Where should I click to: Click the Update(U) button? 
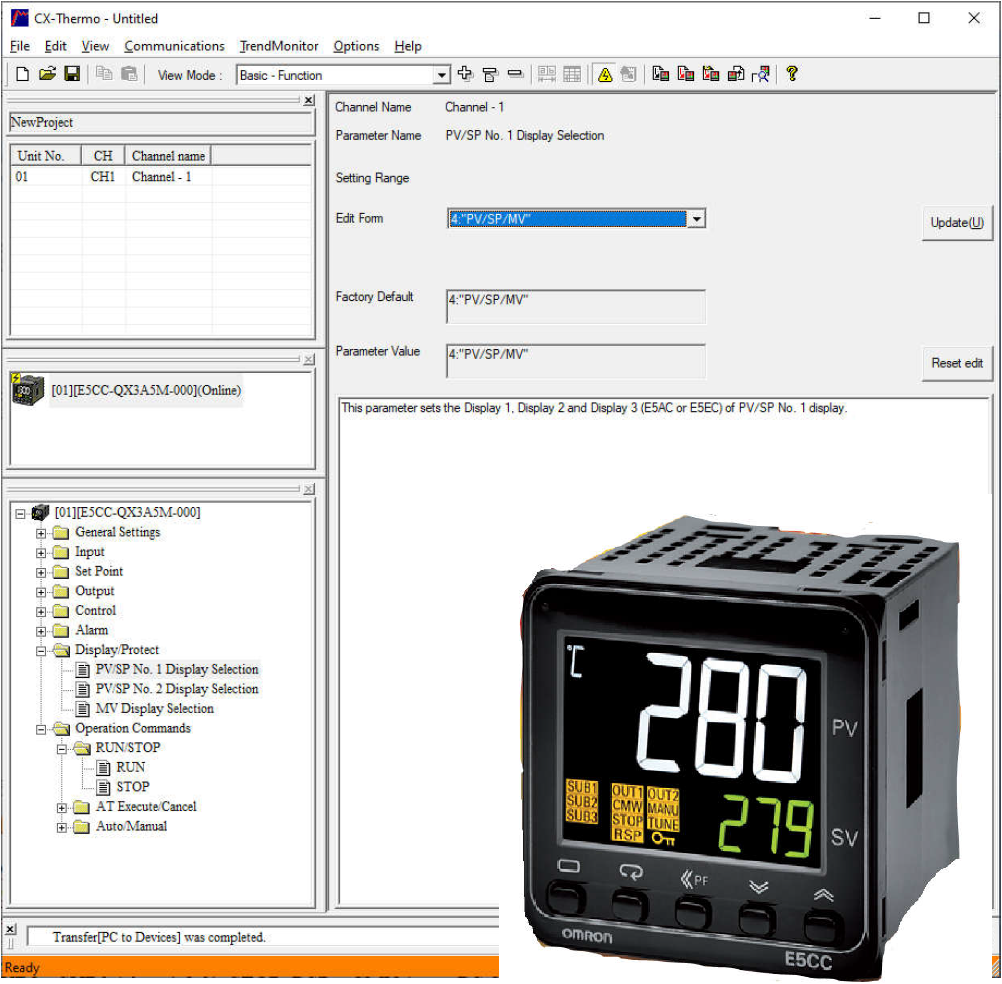pyautogui.click(x=957, y=222)
